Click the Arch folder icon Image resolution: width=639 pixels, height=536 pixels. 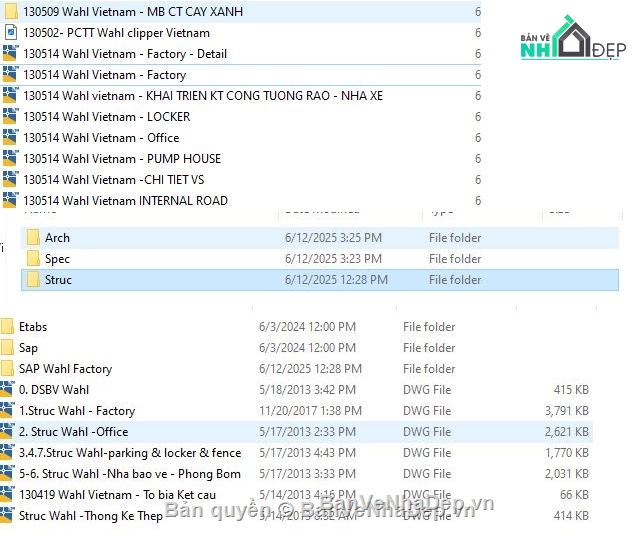pos(33,238)
